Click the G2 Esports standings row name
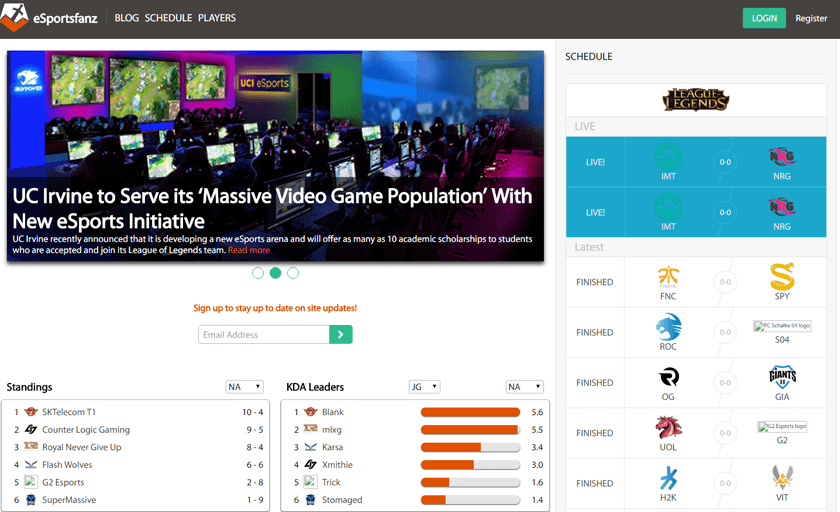 (x=63, y=482)
